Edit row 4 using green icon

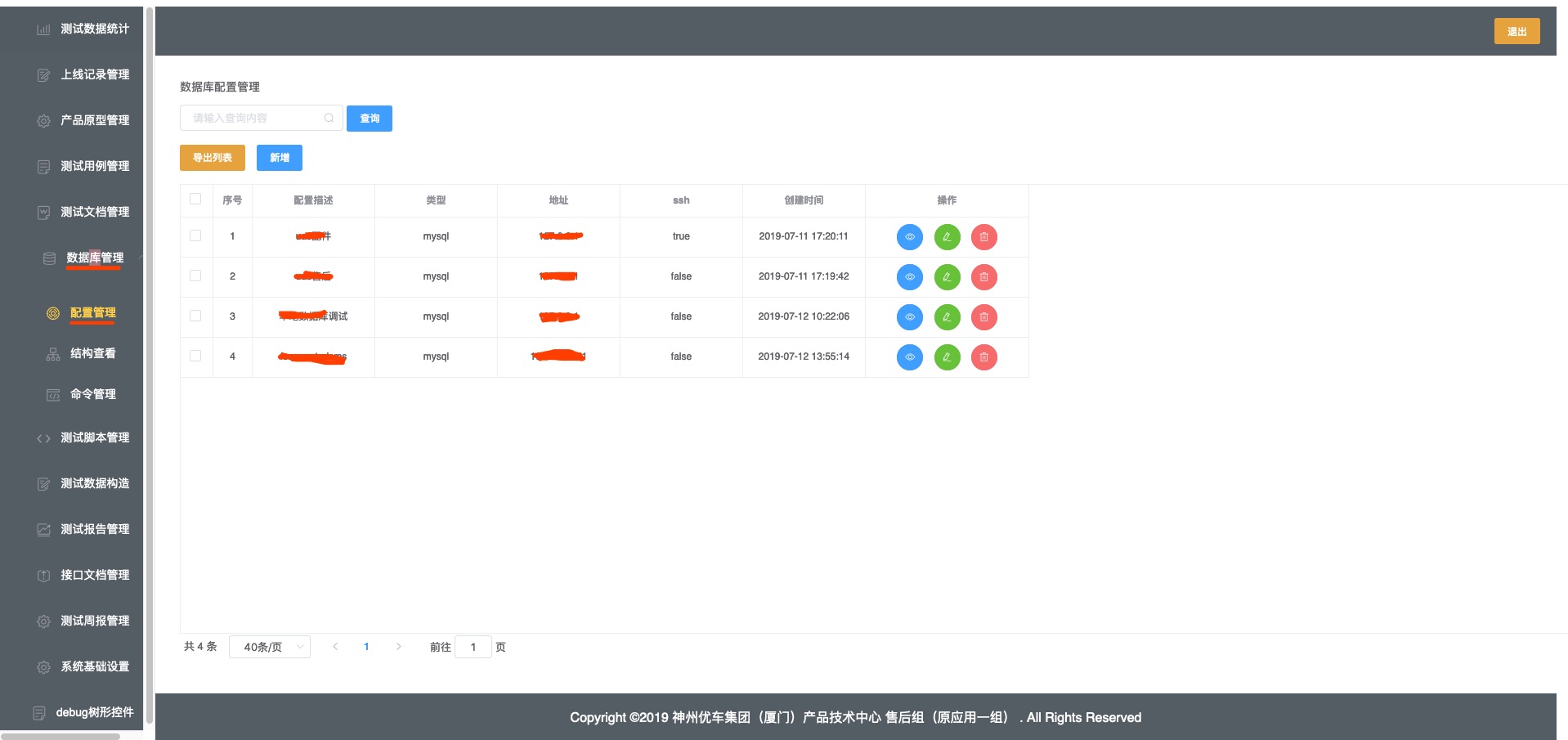click(947, 357)
